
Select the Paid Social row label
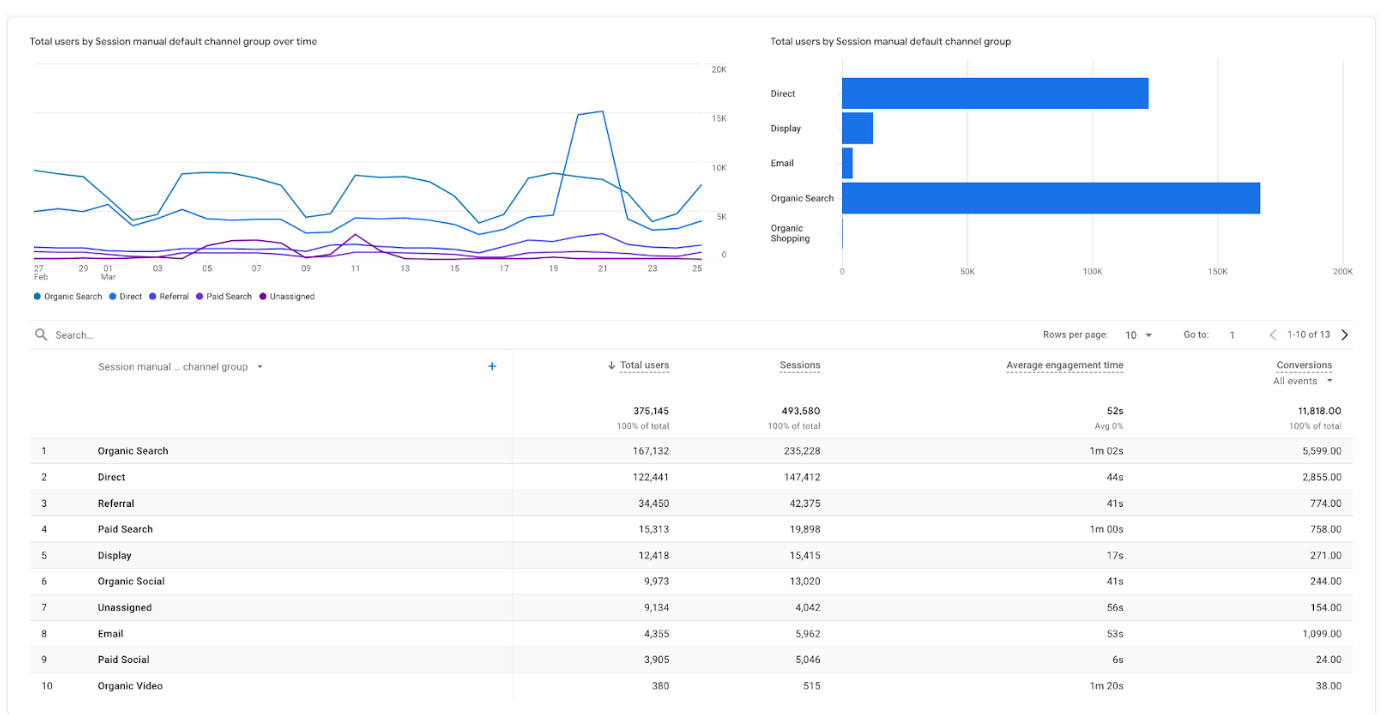123,660
